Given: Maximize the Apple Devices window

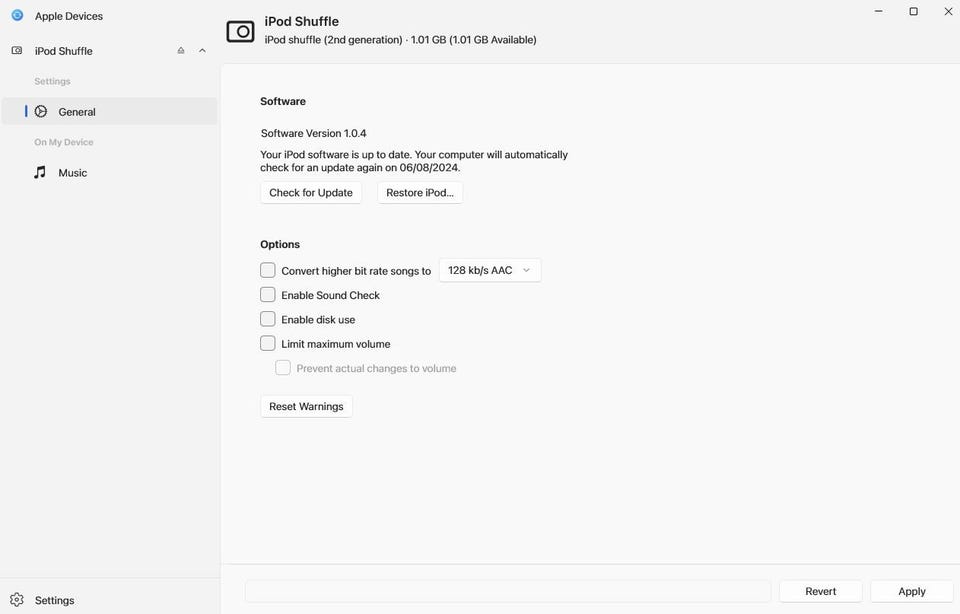Looking at the screenshot, I should [913, 11].
